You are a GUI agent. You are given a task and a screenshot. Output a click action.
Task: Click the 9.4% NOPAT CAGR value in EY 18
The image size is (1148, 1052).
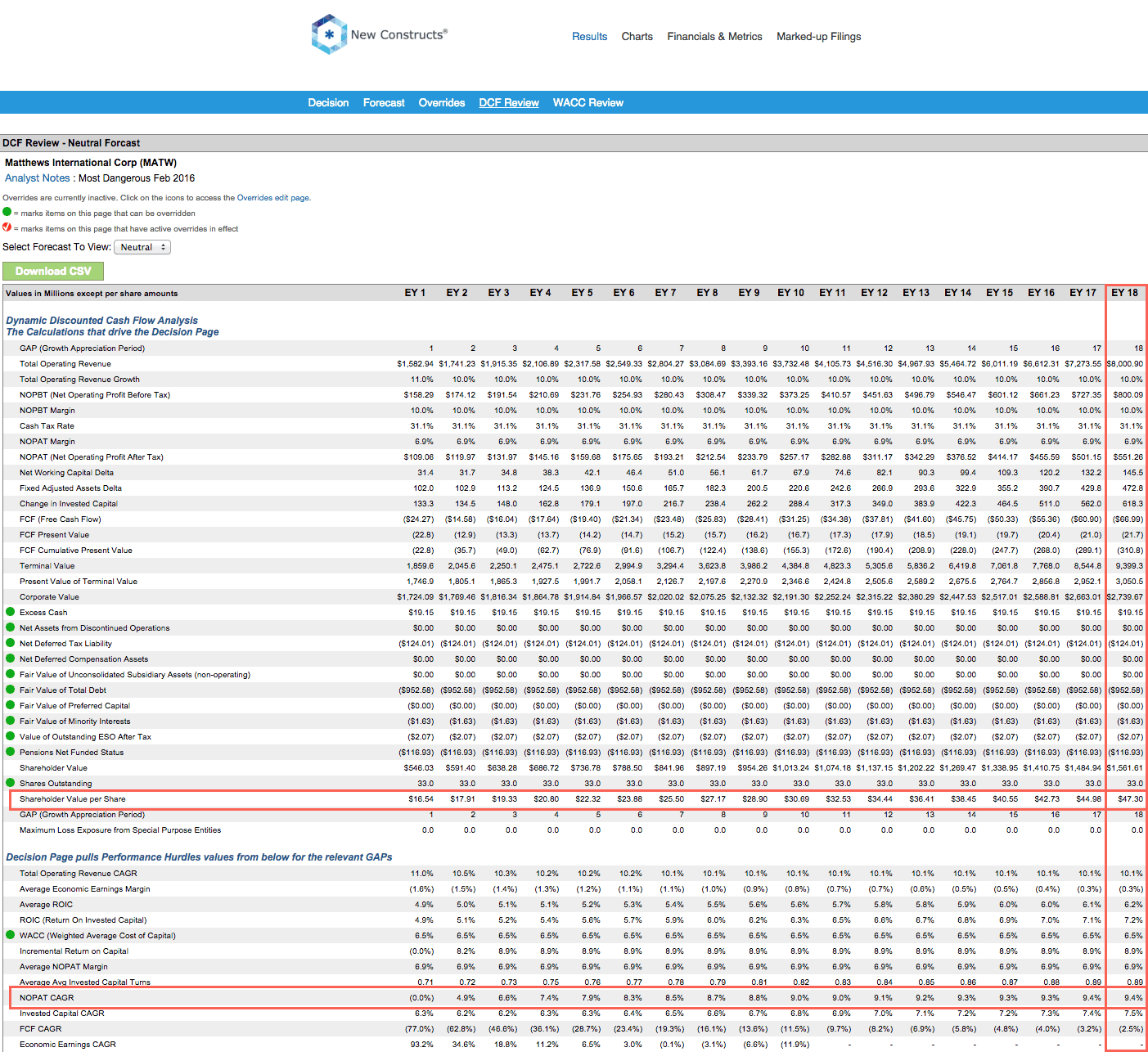tap(1133, 998)
